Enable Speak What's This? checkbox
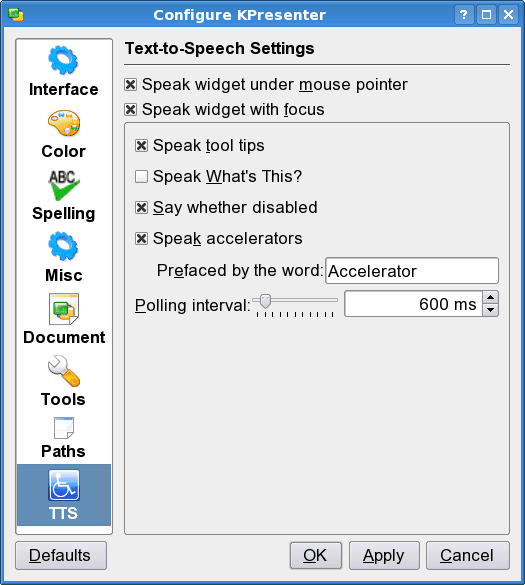Screen dimensions: 525x585 click(141, 176)
